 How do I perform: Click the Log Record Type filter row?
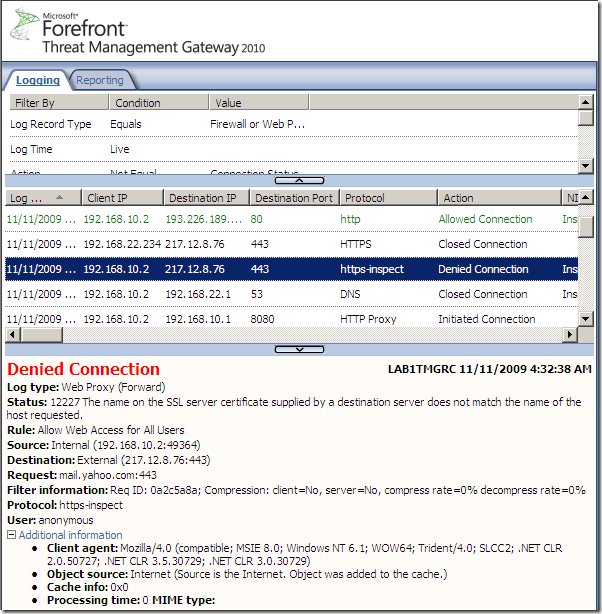click(293, 124)
